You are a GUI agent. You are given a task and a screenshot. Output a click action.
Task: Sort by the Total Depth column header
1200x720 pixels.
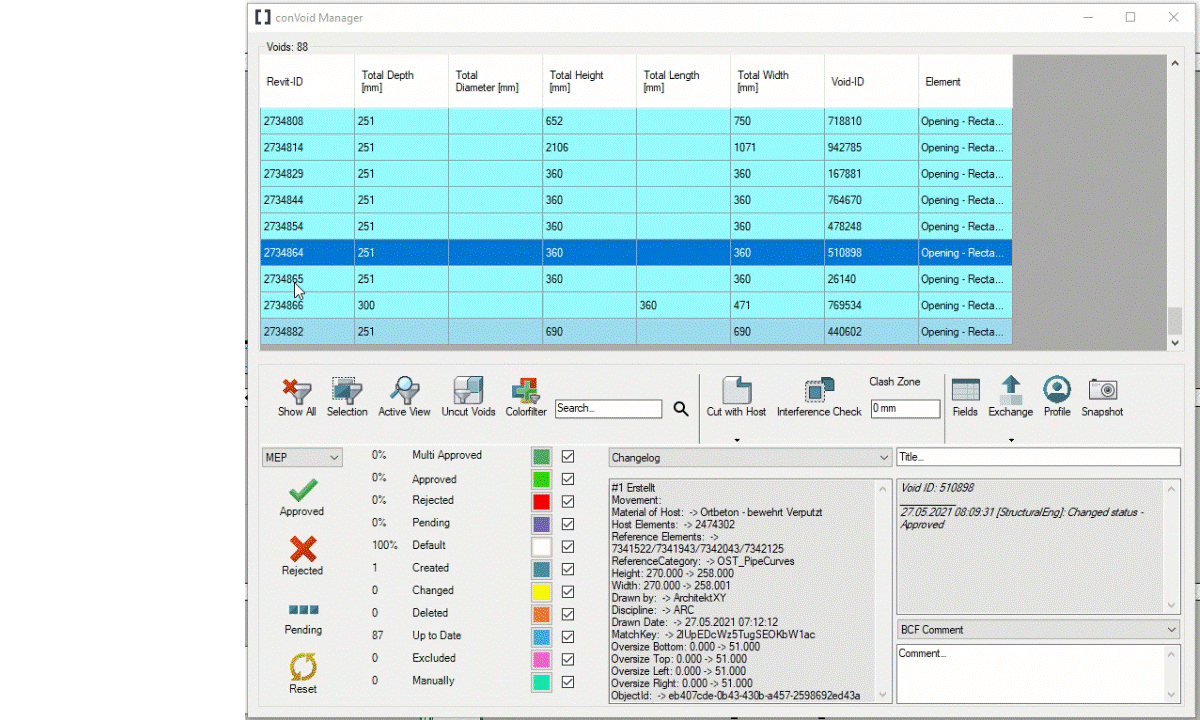(x=401, y=81)
